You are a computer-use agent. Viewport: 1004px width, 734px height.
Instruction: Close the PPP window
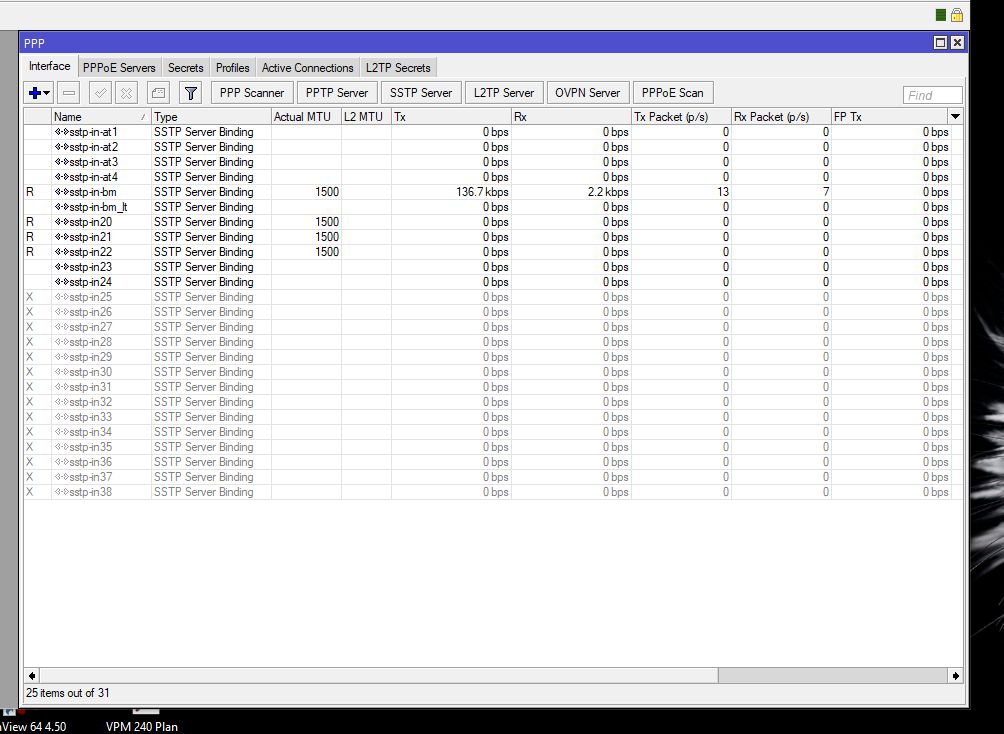coord(957,43)
